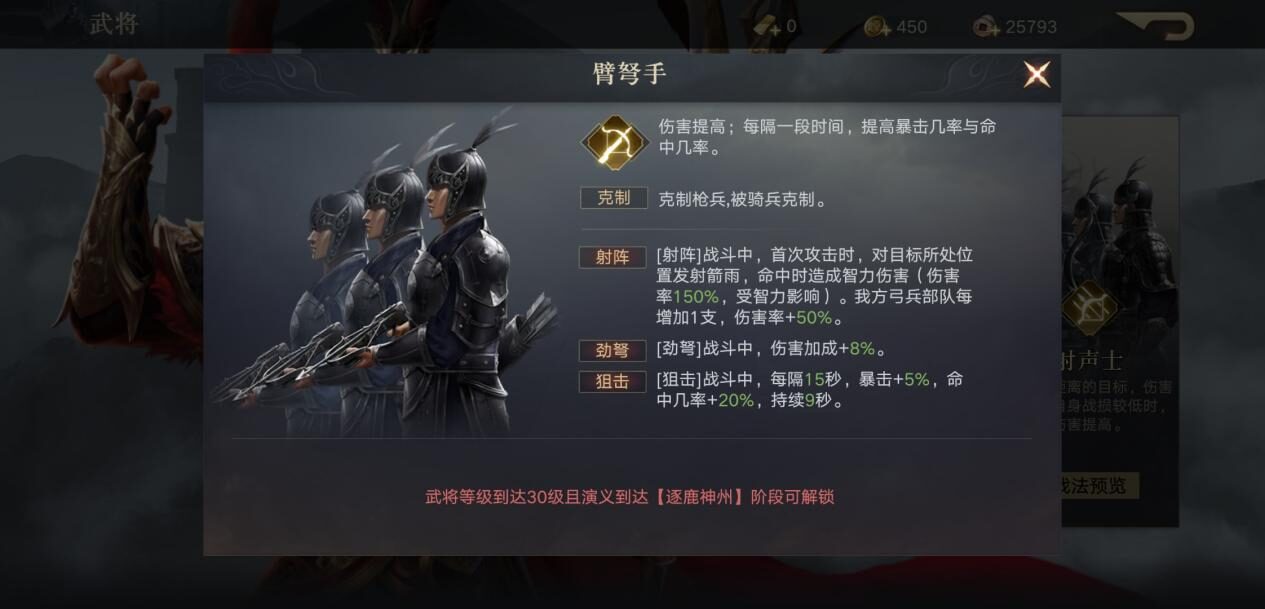Viewport: 1265px width, 609px height.
Task: Click the red unlock requirement text
Action: coord(630,497)
